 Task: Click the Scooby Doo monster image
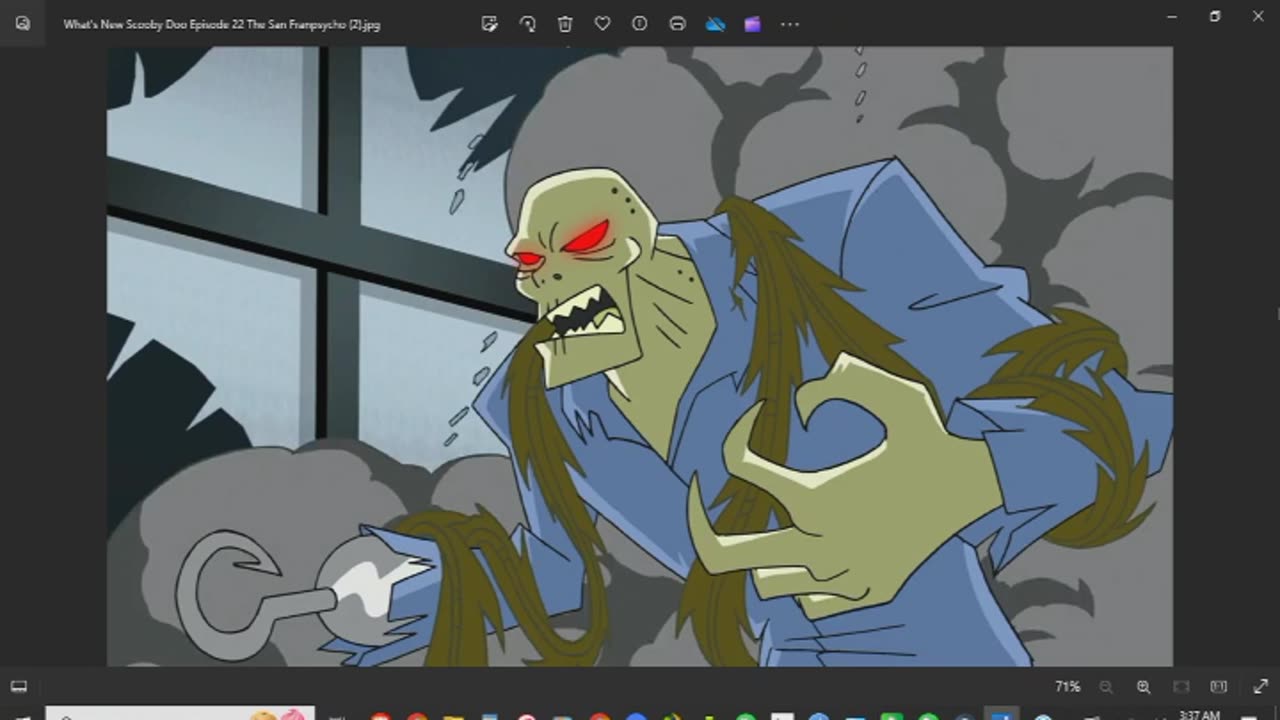point(640,356)
